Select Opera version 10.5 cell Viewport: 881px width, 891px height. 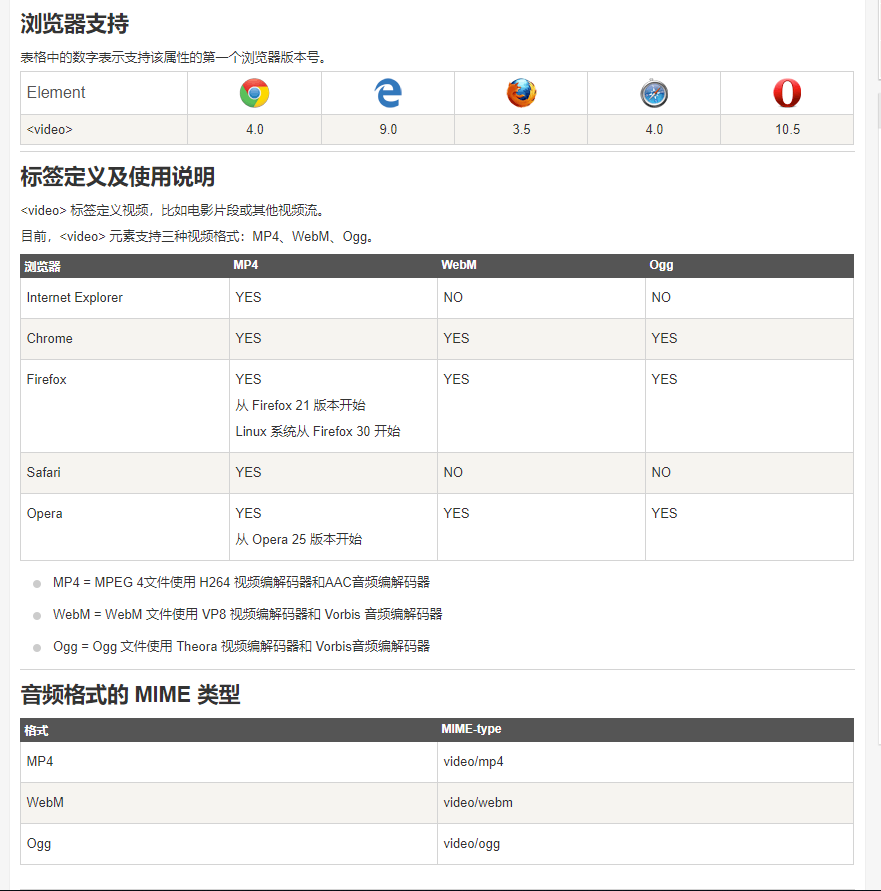pyautogui.click(x=787, y=130)
